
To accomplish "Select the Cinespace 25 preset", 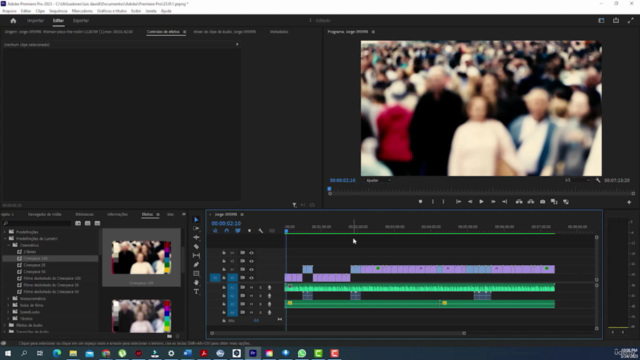I will click(34, 265).
